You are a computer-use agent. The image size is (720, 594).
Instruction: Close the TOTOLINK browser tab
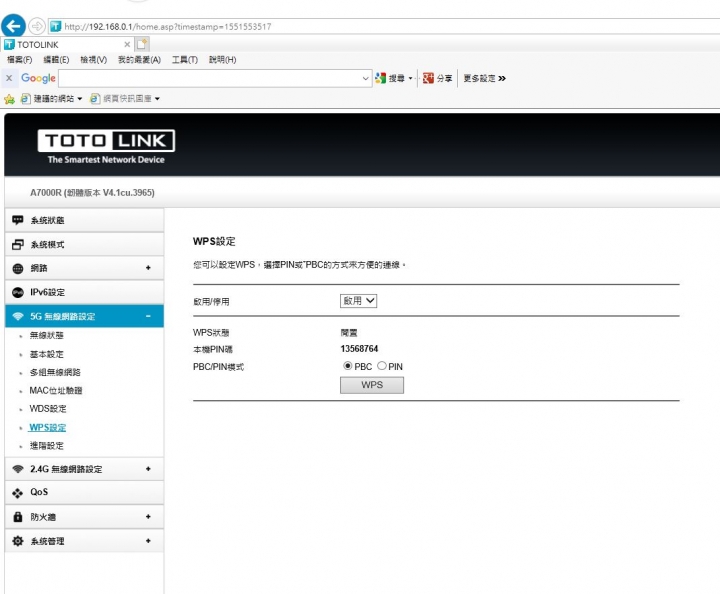coord(127,45)
